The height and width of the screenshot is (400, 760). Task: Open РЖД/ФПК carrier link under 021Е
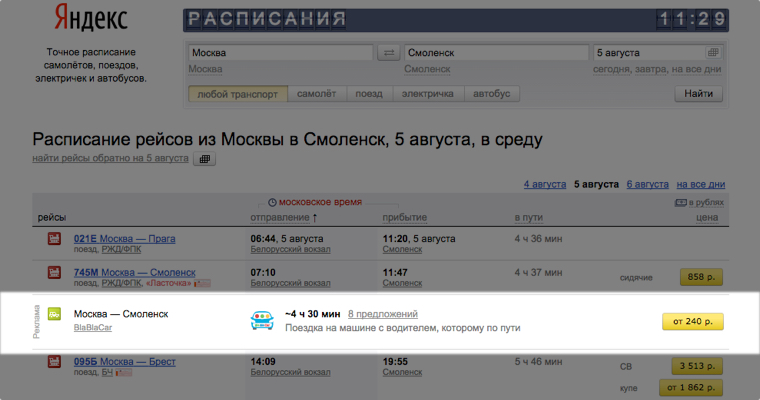click(121, 249)
